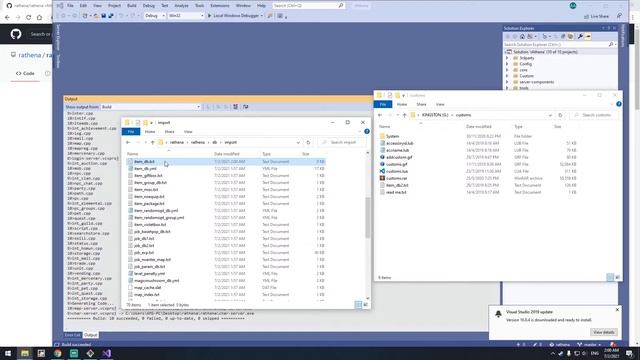Open the Help menu in Visual Studio
The height and width of the screenshot is (360, 640).
[x=261, y=6]
